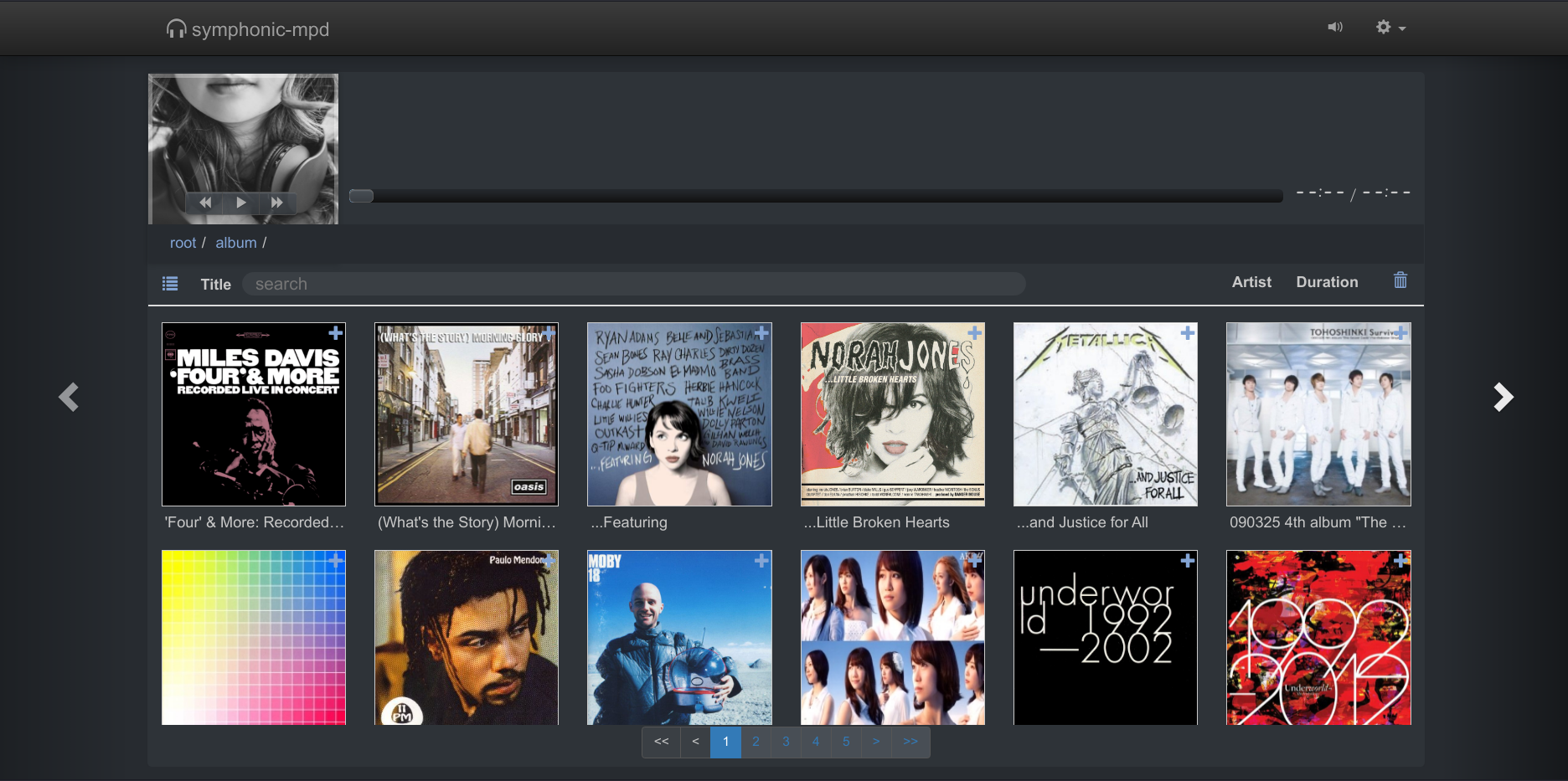Select page 1 in pagination
Viewport: 1568px width, 781px height.
coord(725,742)
